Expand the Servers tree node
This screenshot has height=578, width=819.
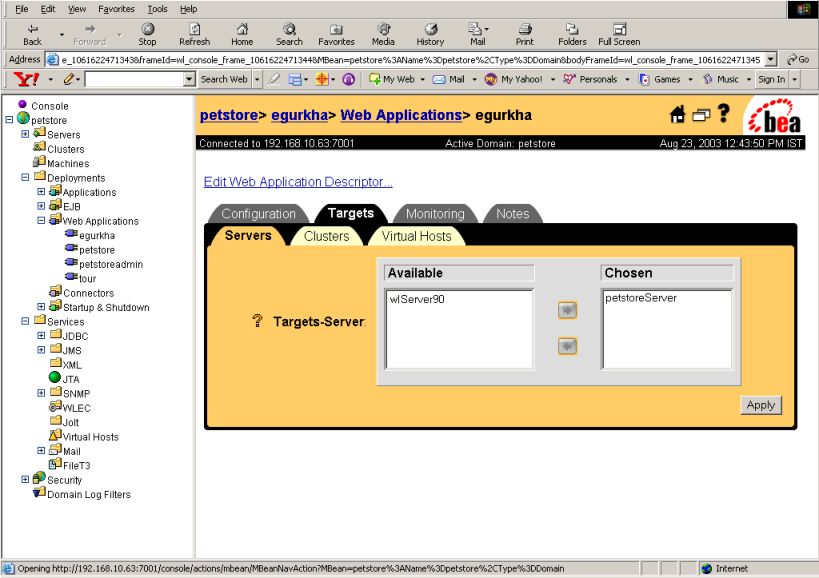pyautogui.click(x=25, y=134)
